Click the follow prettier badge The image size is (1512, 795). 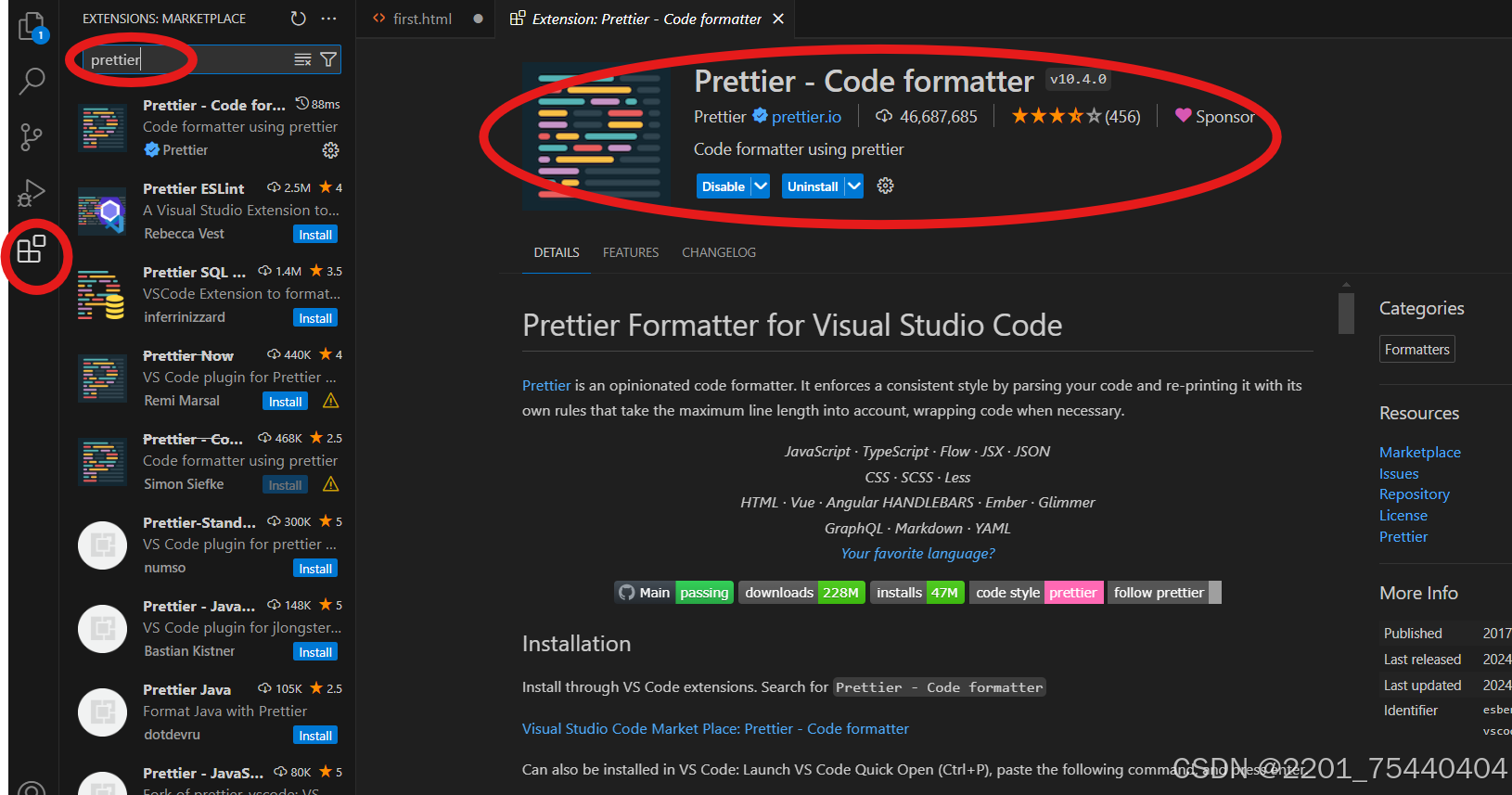[1164, 593]
